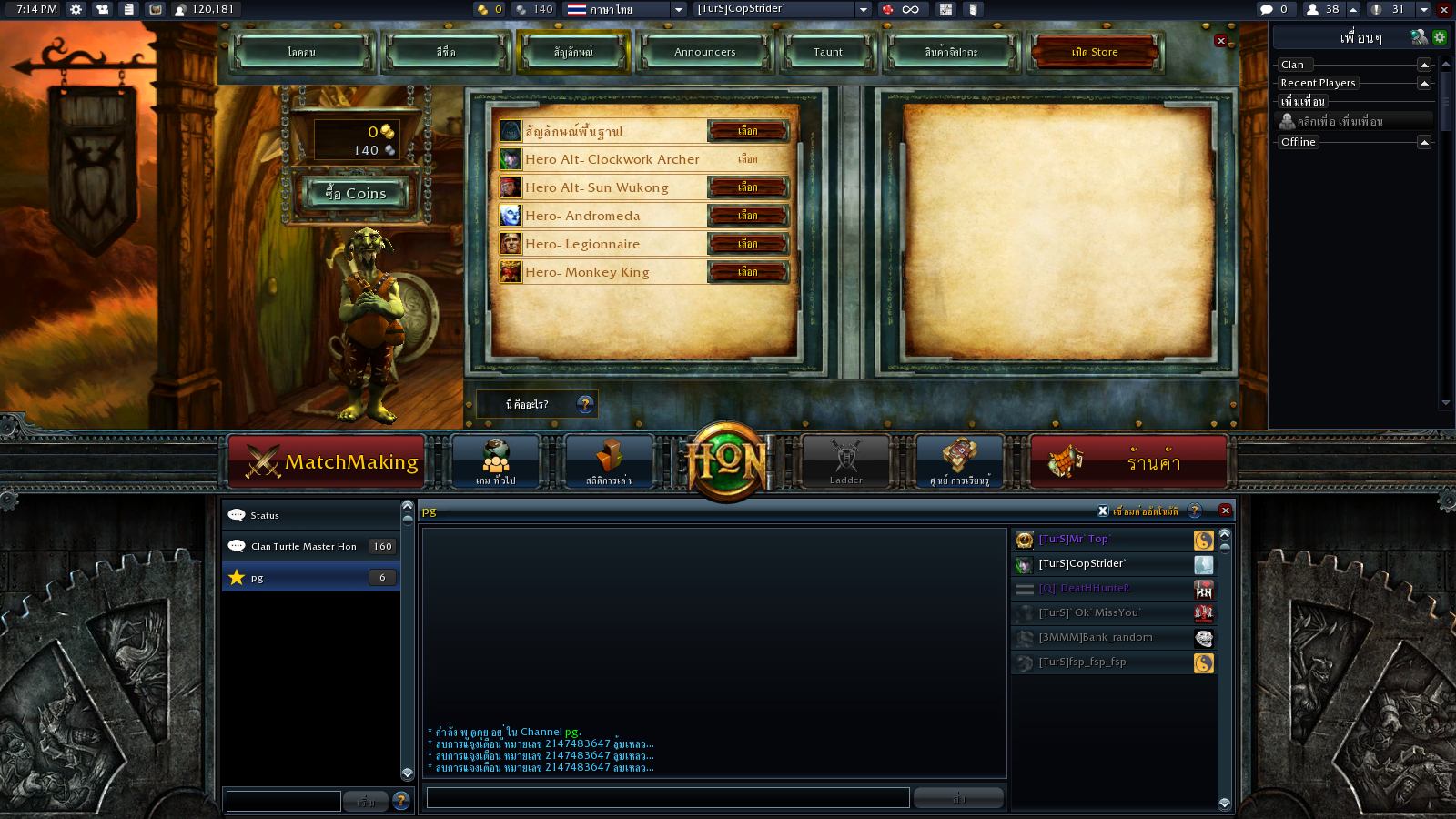
Task: Open the สัญลักษณ์ store tab
Action: [573, 52]
